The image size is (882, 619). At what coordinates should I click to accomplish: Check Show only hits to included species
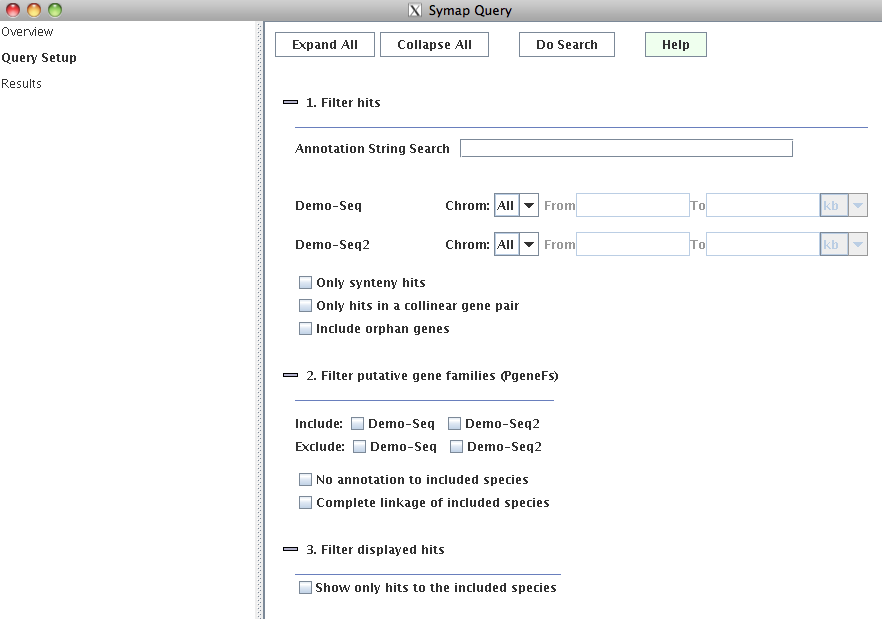[x=305, y=587]
